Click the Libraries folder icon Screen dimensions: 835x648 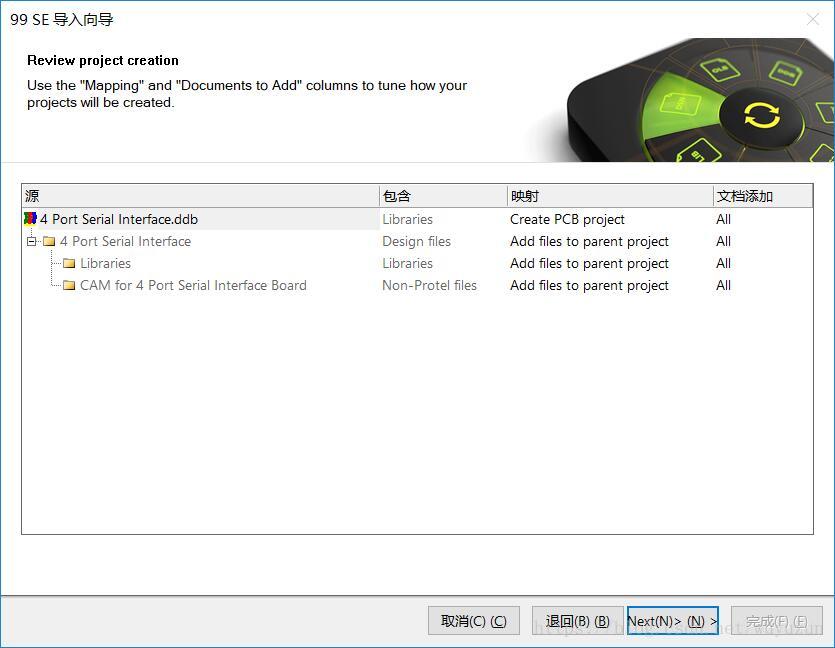(69, 263)
